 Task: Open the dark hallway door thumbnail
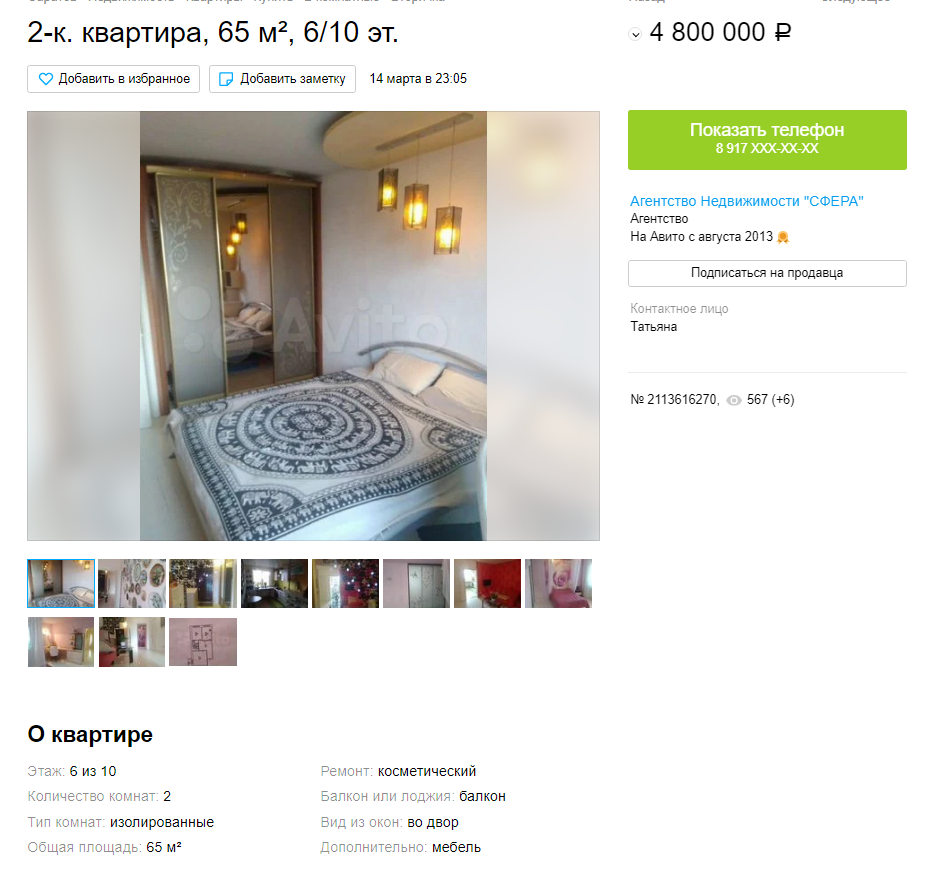pos(203,584)
